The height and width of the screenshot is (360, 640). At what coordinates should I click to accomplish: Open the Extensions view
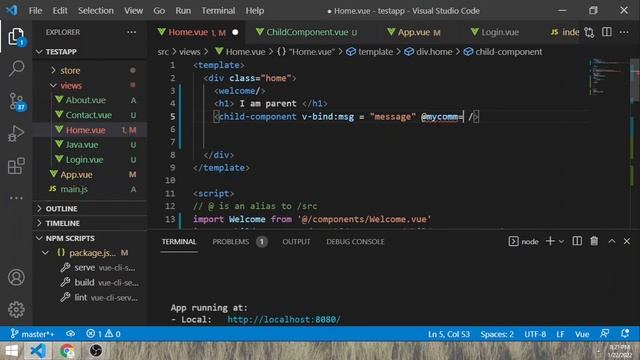pyautogui.click(x=16, y=166)
